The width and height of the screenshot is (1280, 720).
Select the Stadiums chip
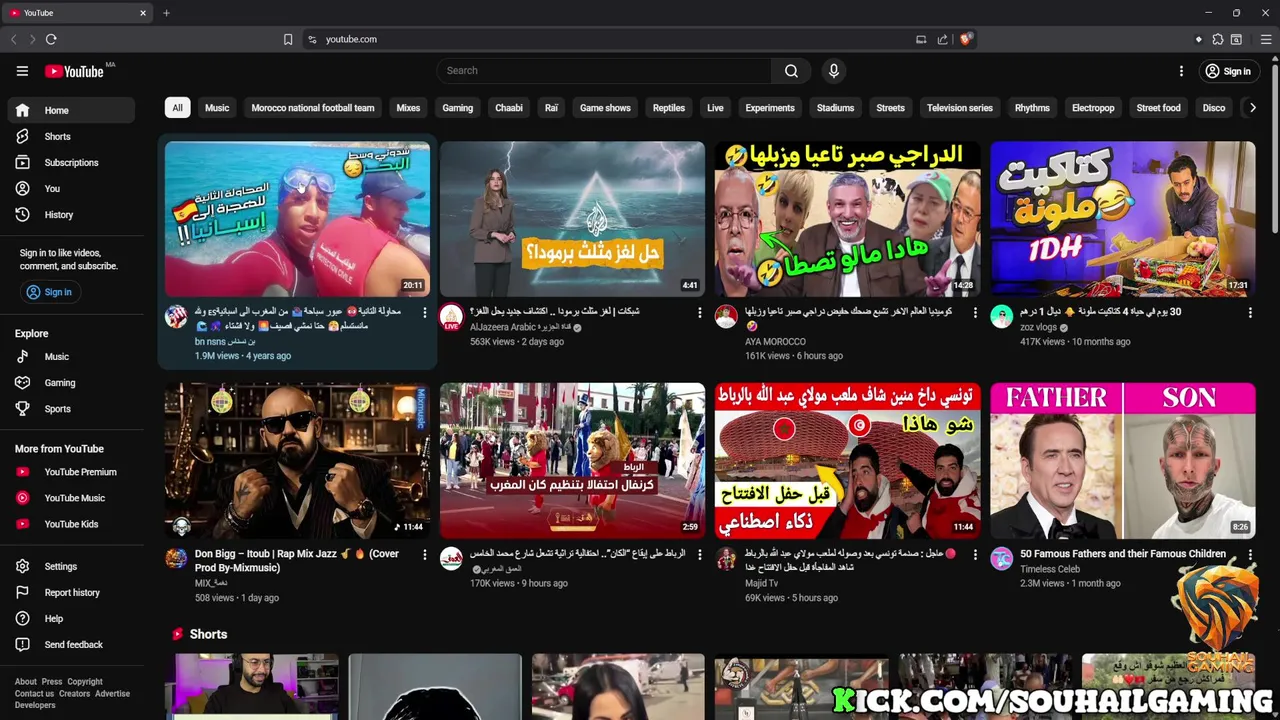835,108
